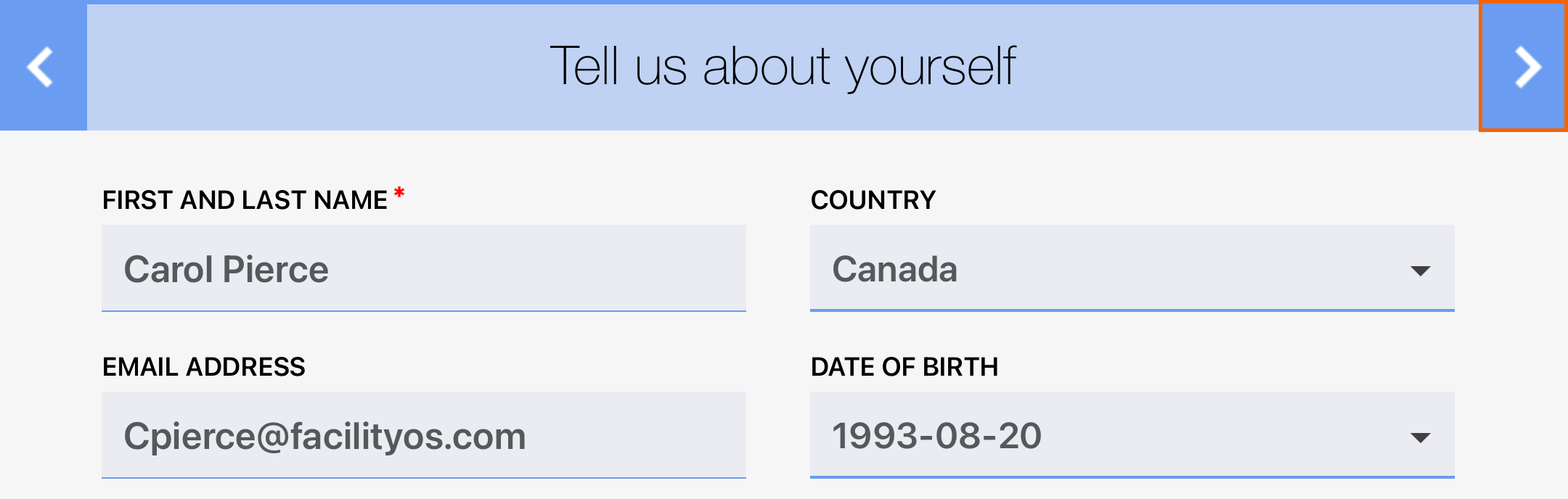The height and width of the screenshot is (499, 1568).
Task: Click the right chevron next arrow
Action: tap(1526, 67)
